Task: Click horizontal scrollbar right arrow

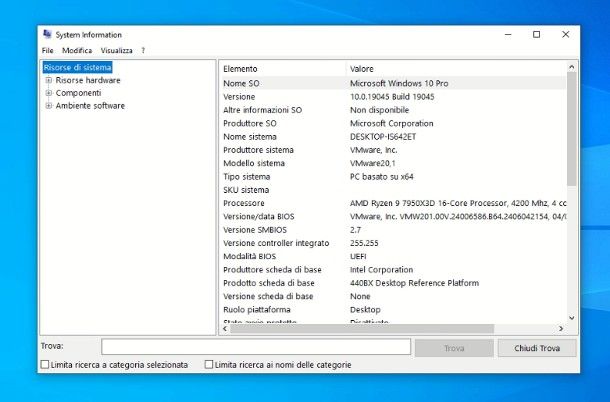Action: point(561,329)
